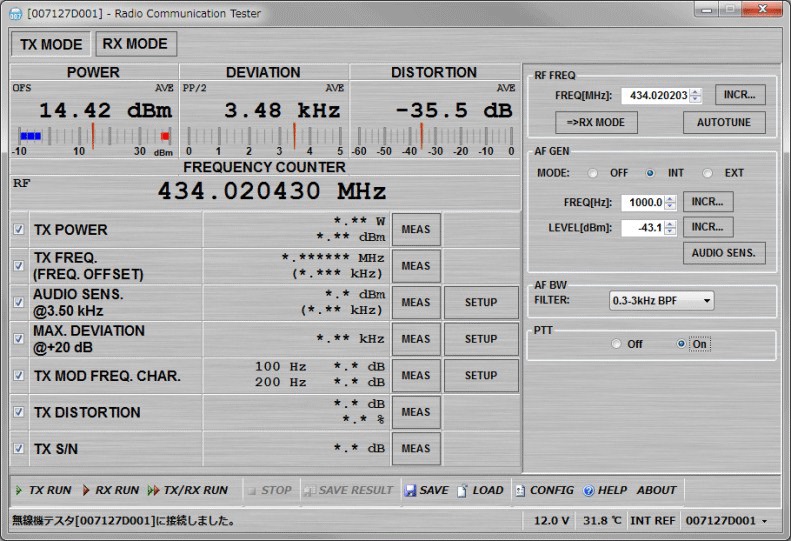The width and height of the screenshot is (791, 541).
Task: Click the RF FREQ spinner arrows
Action: (696, 96)
